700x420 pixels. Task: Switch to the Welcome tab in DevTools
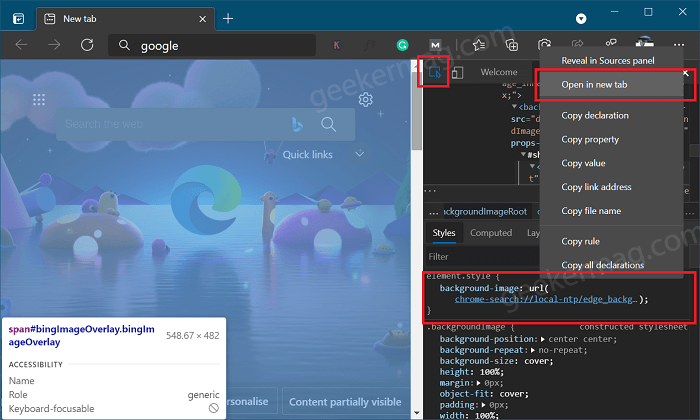pos(499,72)
